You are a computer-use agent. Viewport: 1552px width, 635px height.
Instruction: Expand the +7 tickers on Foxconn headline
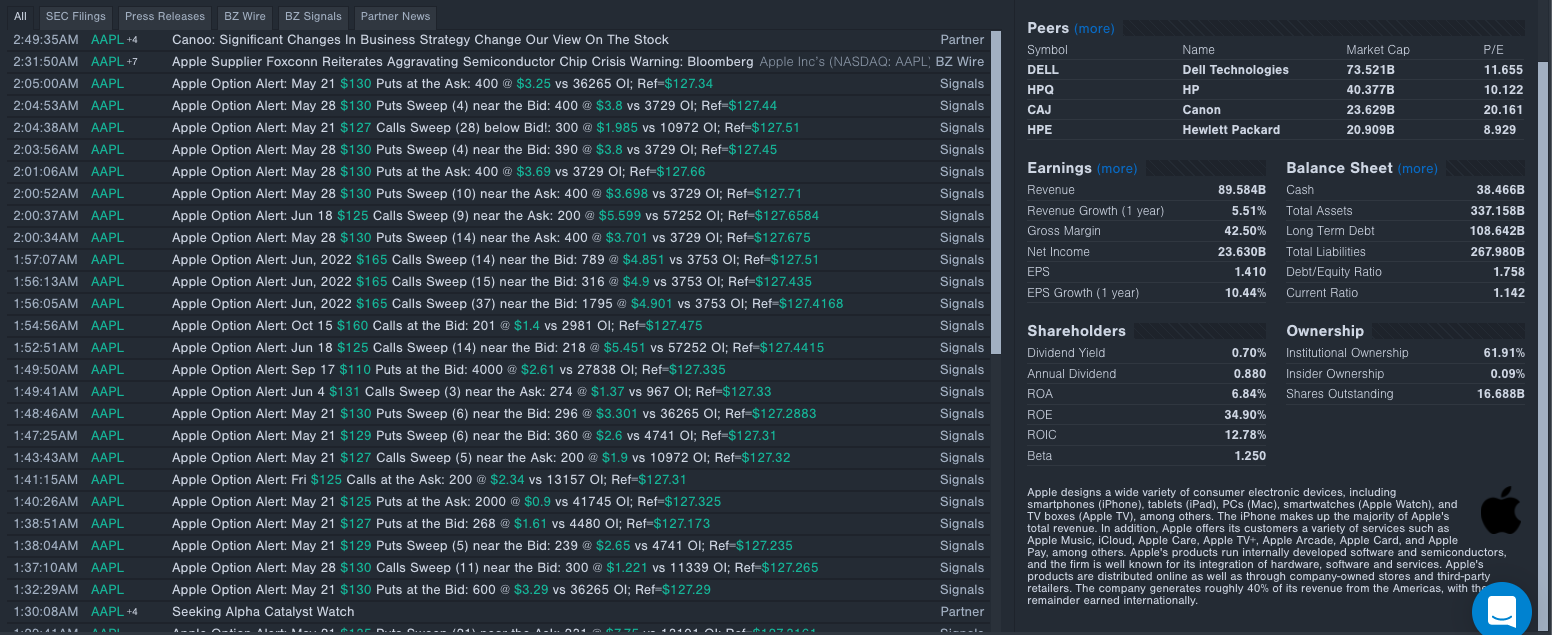[x=131, y=61]
